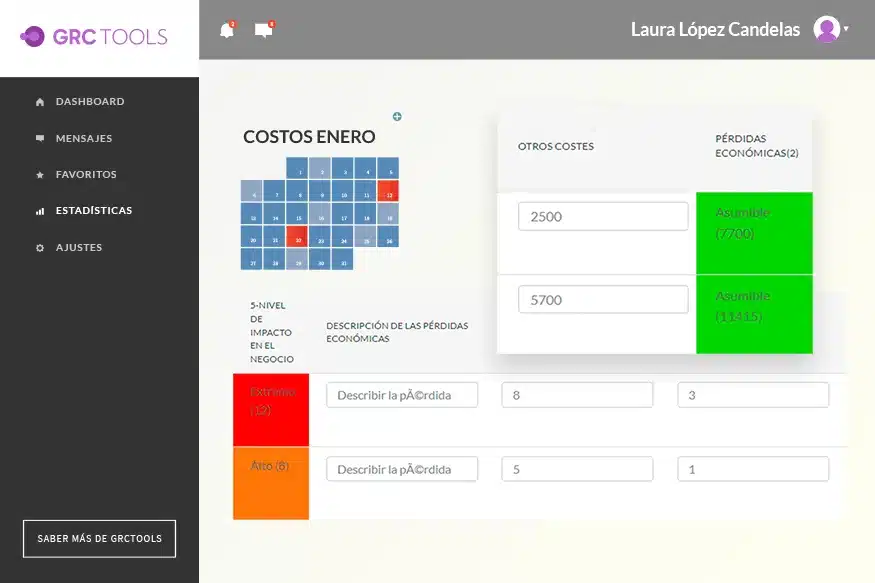Screen dimensions: 875x583
Task: Expand the user account dropdown arrow
Action: click(846, 29)
